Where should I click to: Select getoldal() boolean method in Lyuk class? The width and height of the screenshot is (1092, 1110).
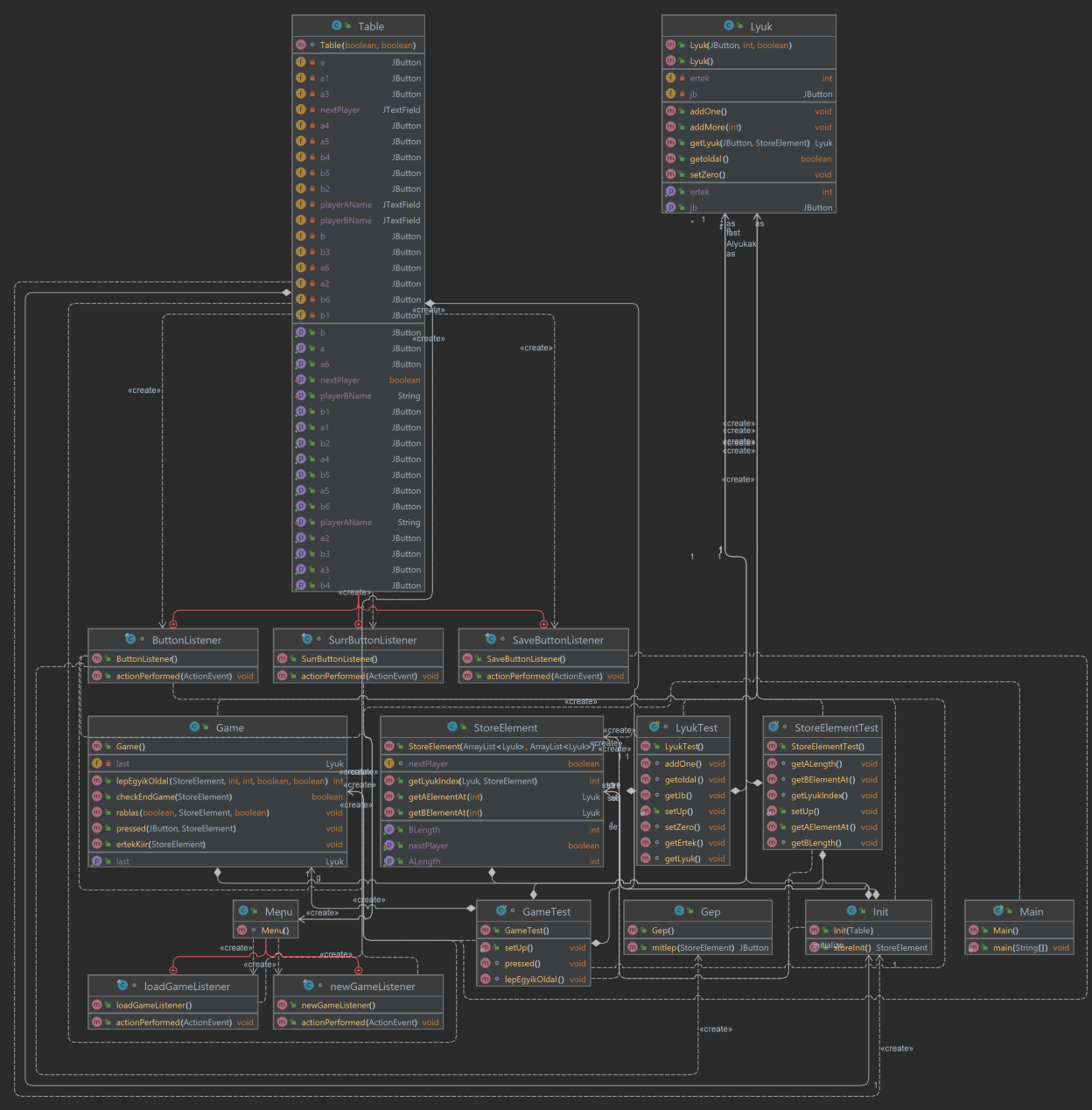coord(749,158)
